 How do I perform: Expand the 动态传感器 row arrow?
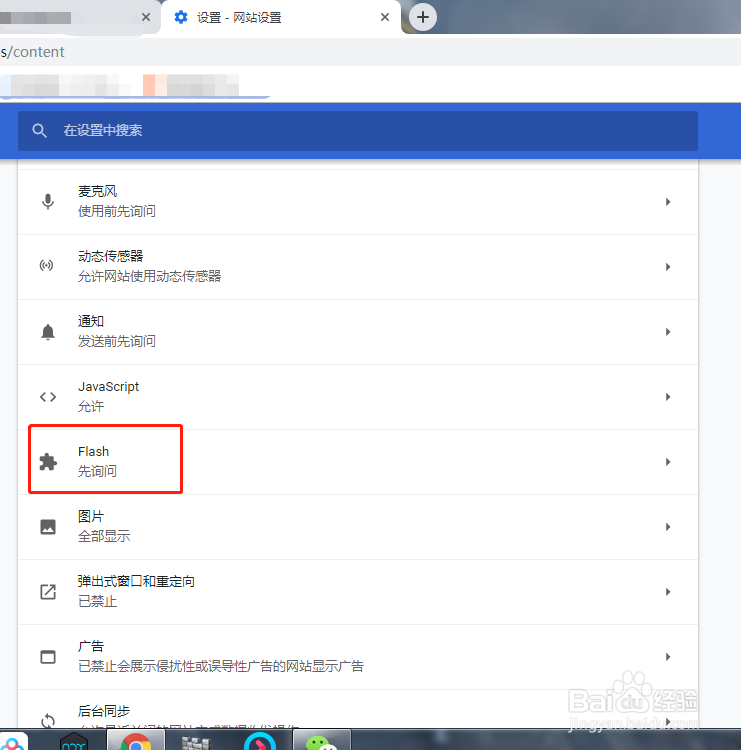coord(668,267)
